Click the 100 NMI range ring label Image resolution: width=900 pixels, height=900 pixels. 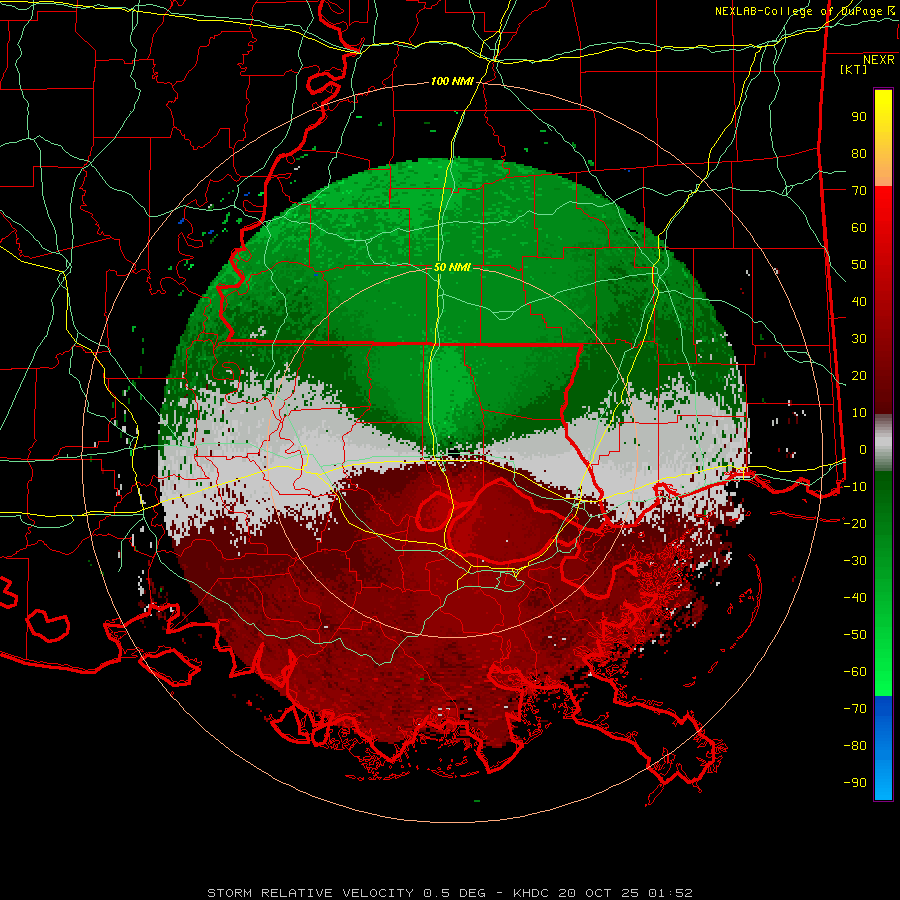(x=452, y=82)
